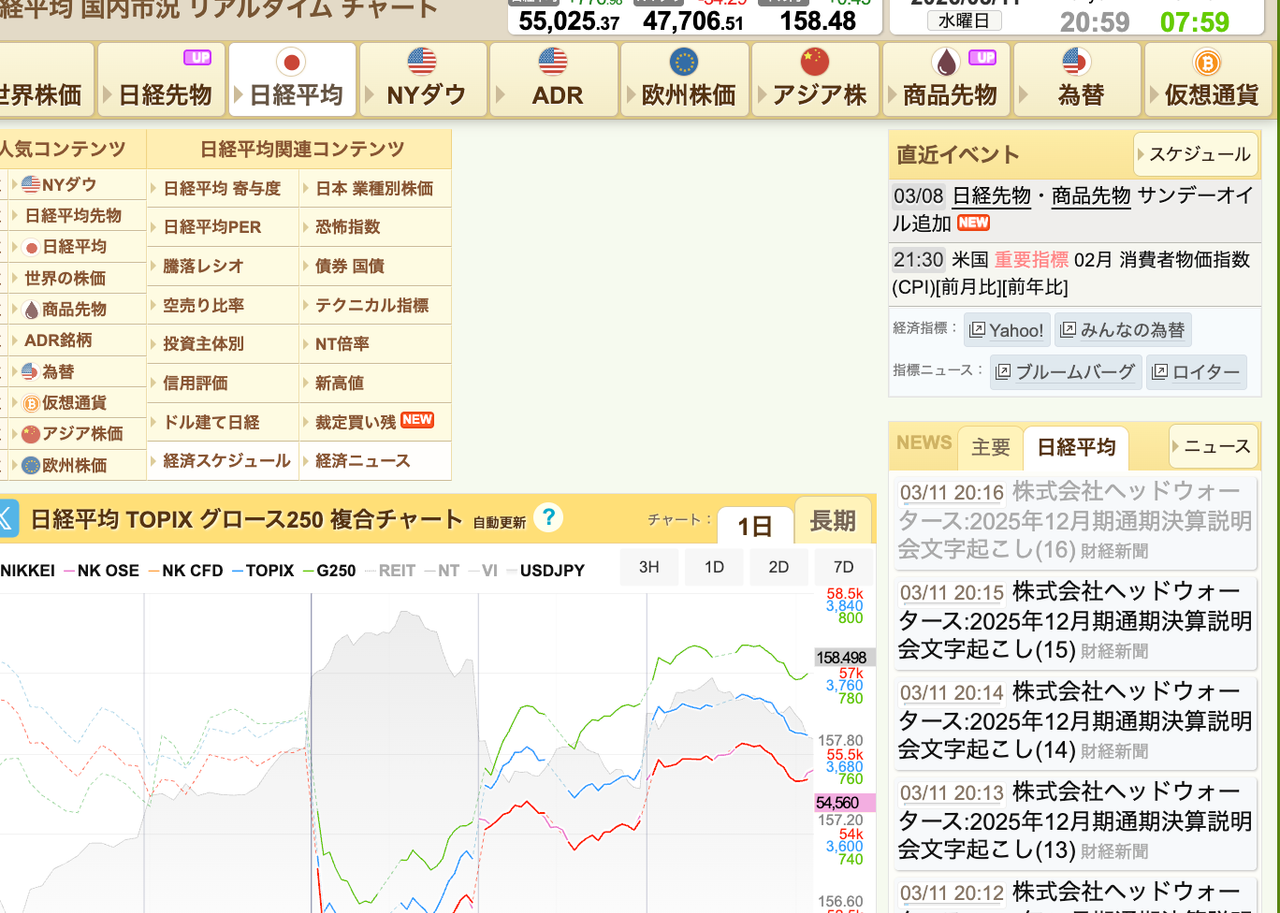The height and width of the screenshot is (913, 1280).
Task: Select the 7D chart range
Action: pyautogui.click(x=843, y=566)
